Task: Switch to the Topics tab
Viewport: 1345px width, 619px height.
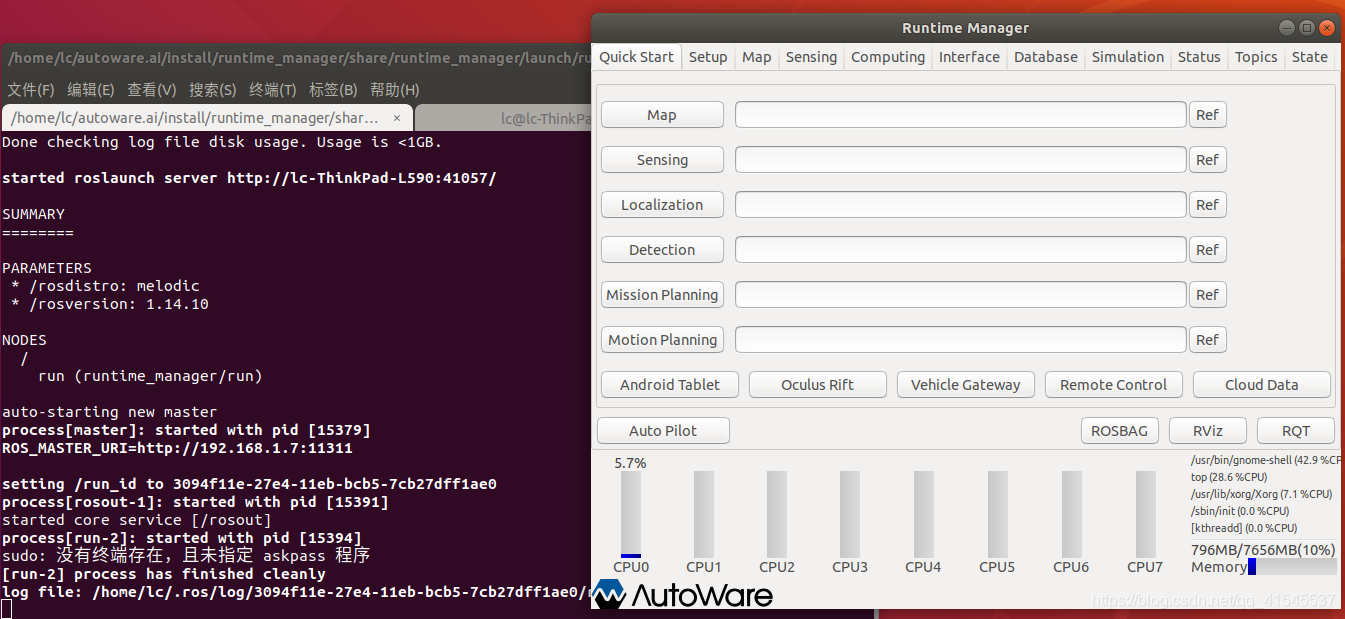Action: click(x=1256, y=57)
